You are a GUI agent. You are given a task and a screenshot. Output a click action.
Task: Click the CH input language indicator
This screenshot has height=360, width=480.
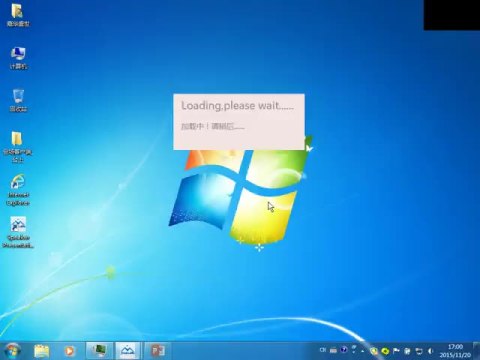[x=323, y=350]
